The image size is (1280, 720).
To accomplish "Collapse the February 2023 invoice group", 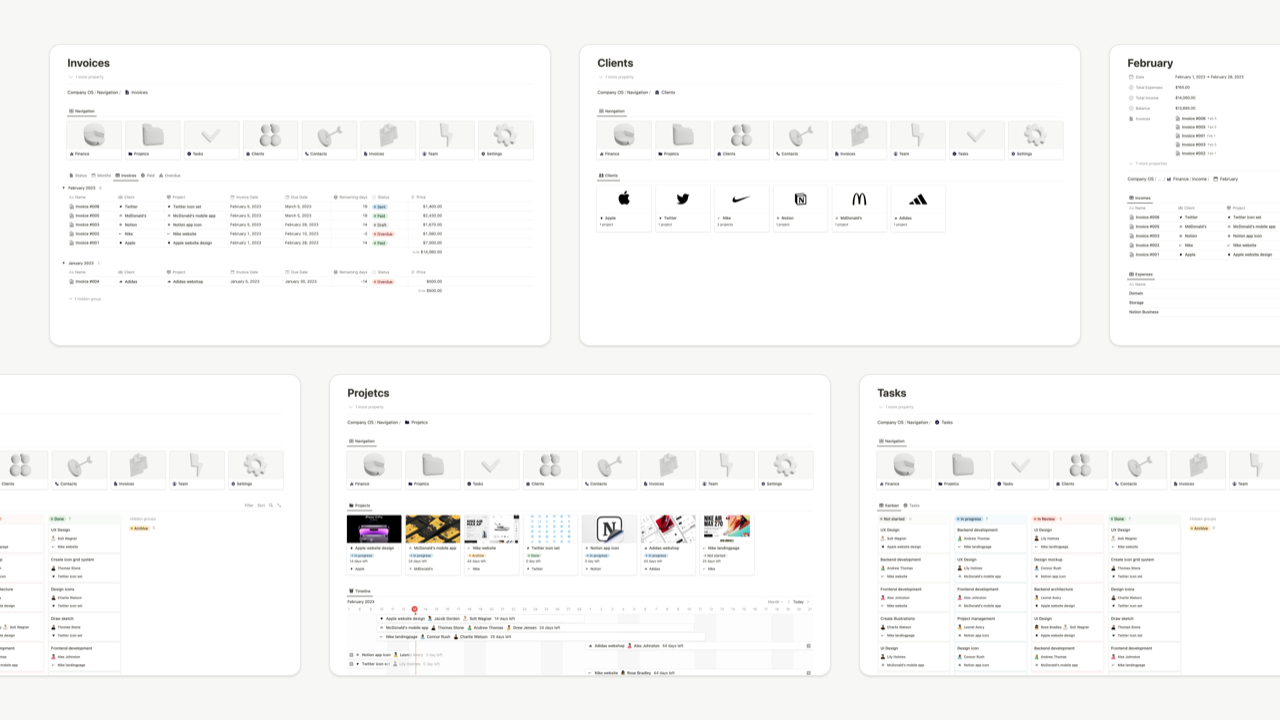I will (x=62, y=188).
